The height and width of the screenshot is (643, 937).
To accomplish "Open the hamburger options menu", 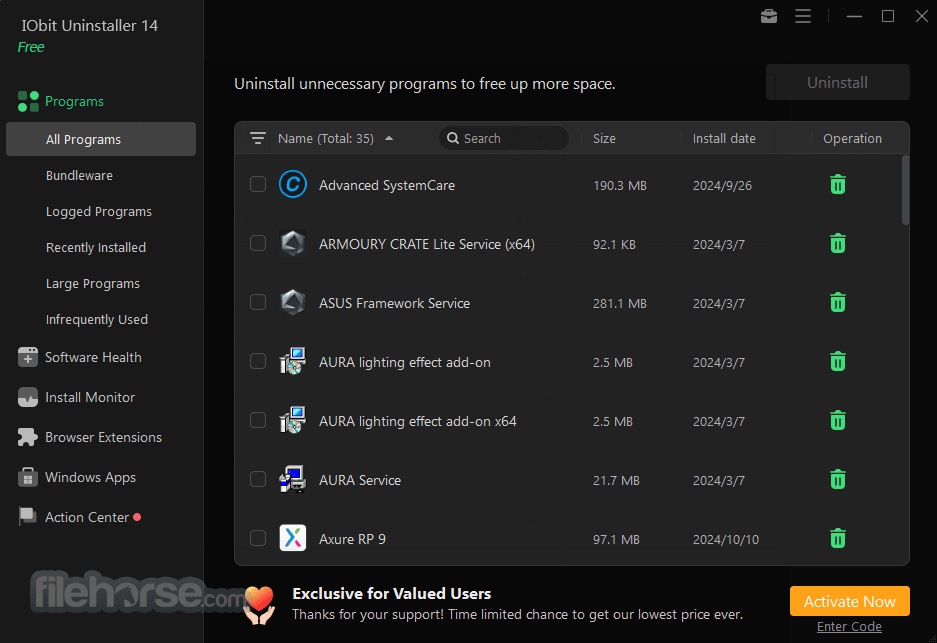I will (x=803, y=16).
